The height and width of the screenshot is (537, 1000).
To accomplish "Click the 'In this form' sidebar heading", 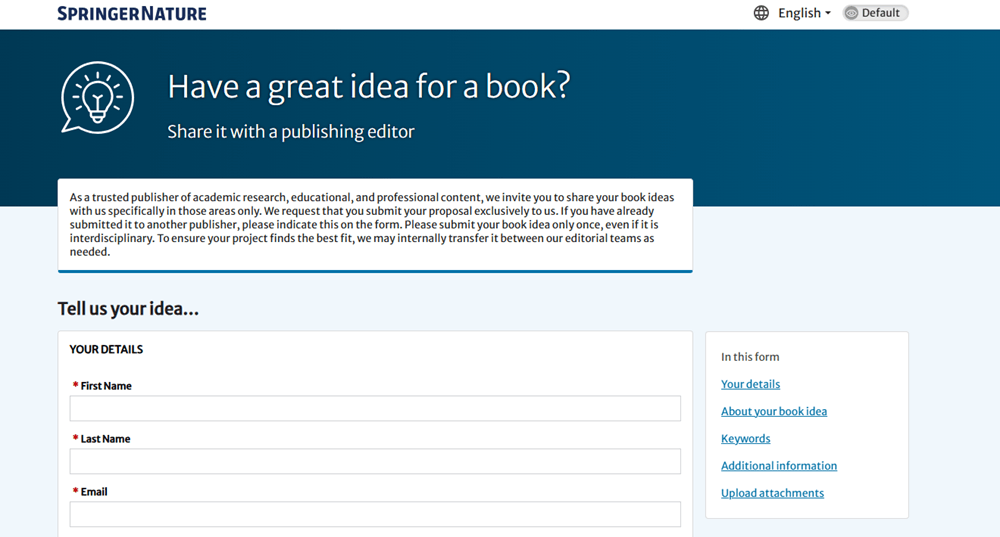I will (750, 357).
